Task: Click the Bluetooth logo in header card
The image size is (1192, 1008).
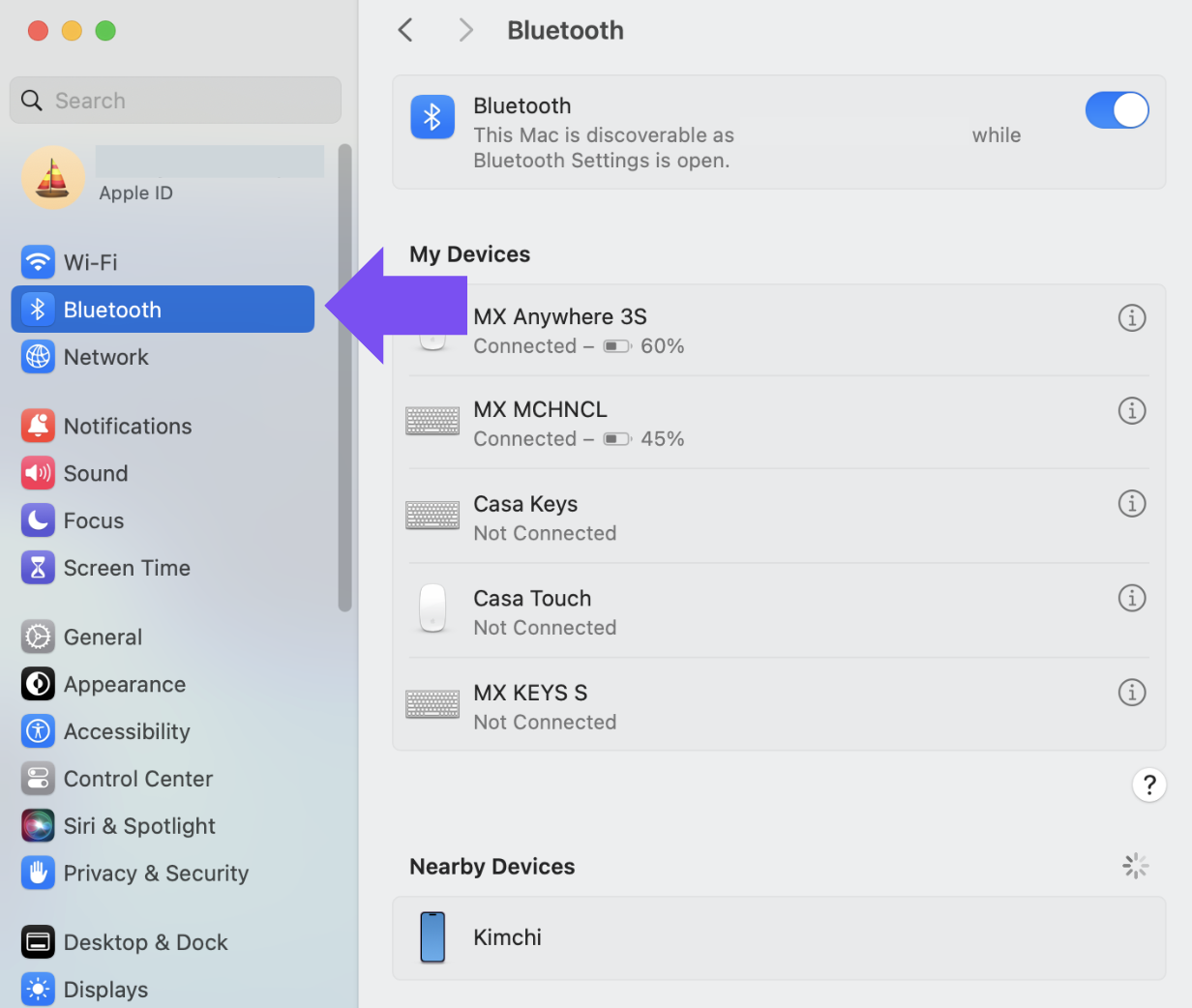Action: pos(432,117)
